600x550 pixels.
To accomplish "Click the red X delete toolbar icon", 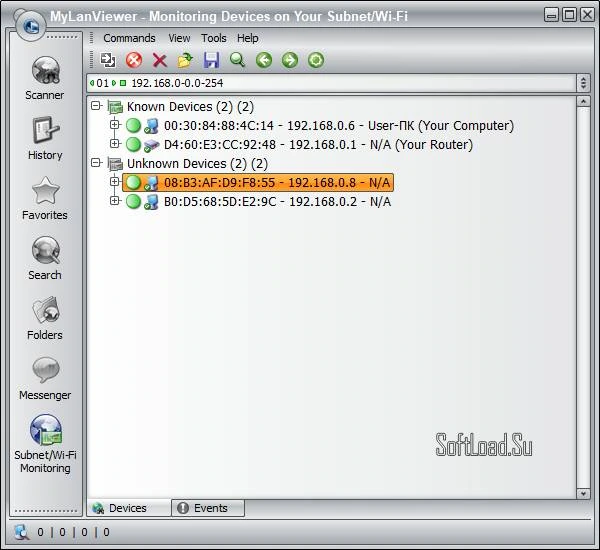I will pyautogui.click(x=160, y=60).
